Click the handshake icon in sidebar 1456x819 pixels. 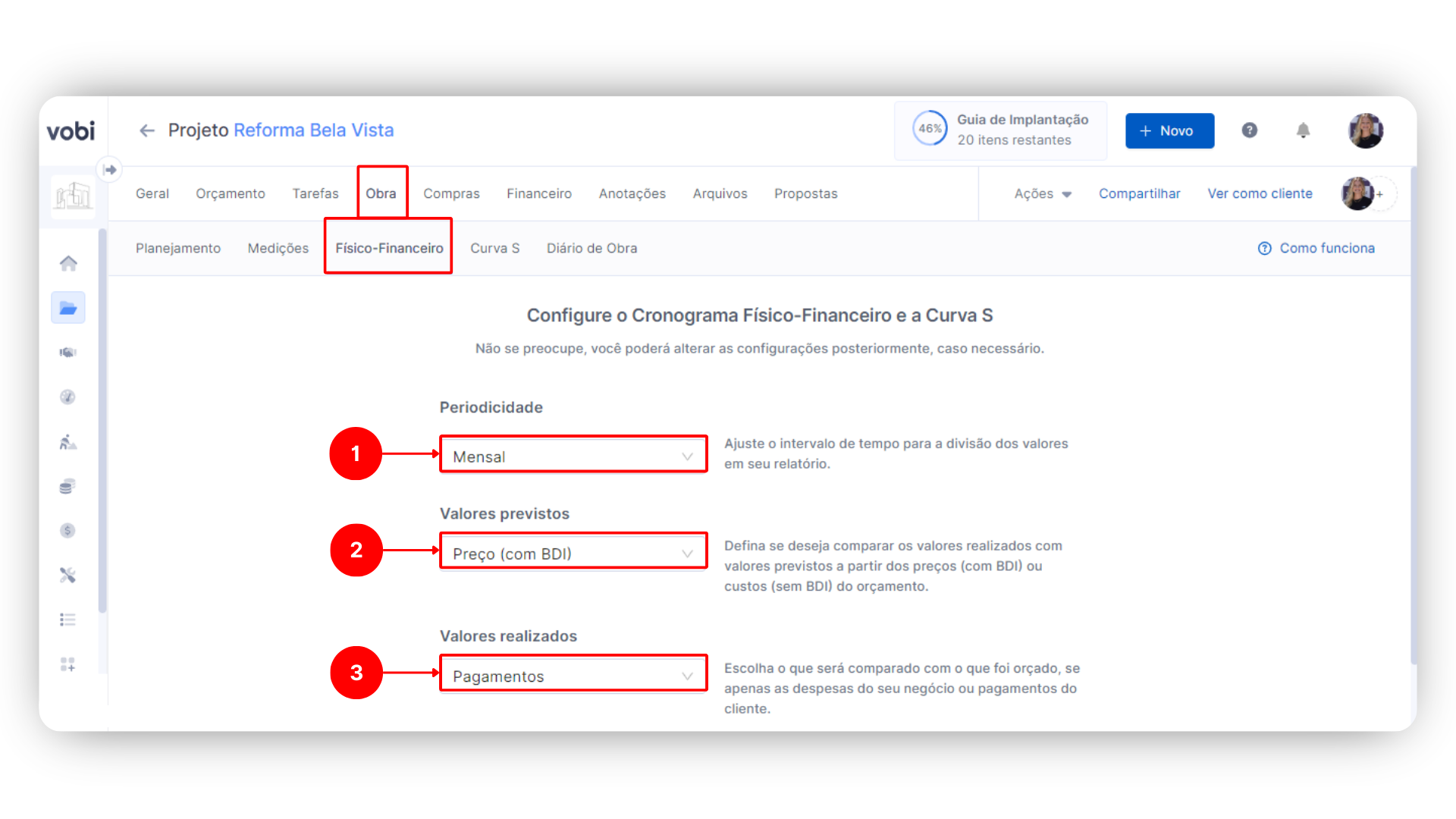point(68,353)
